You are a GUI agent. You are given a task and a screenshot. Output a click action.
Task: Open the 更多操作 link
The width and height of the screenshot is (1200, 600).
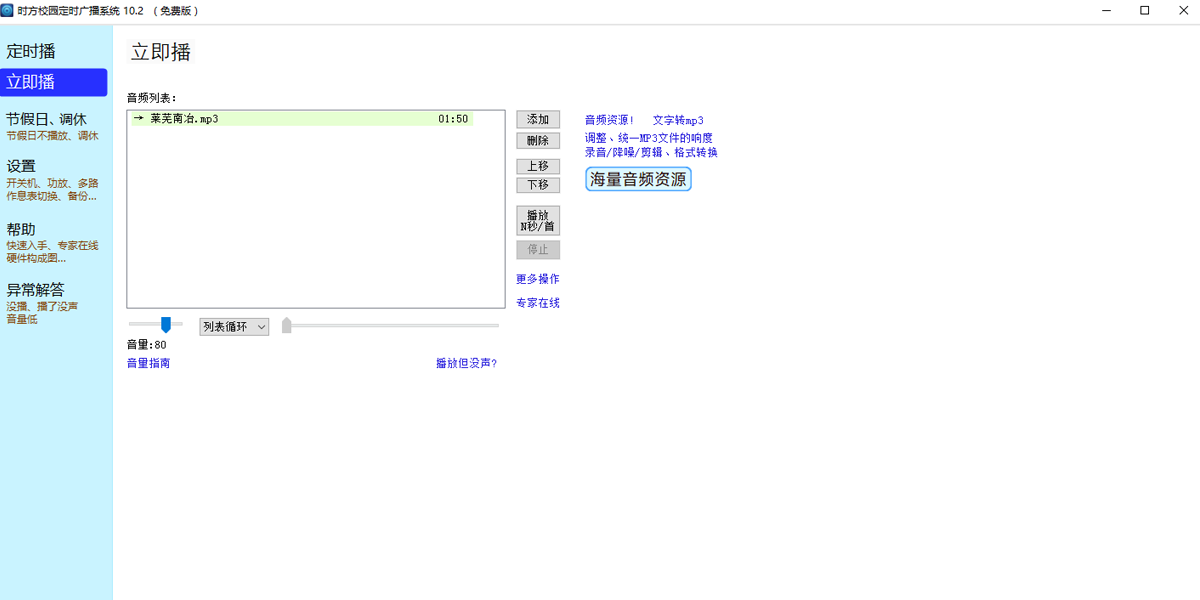[538, 279]
